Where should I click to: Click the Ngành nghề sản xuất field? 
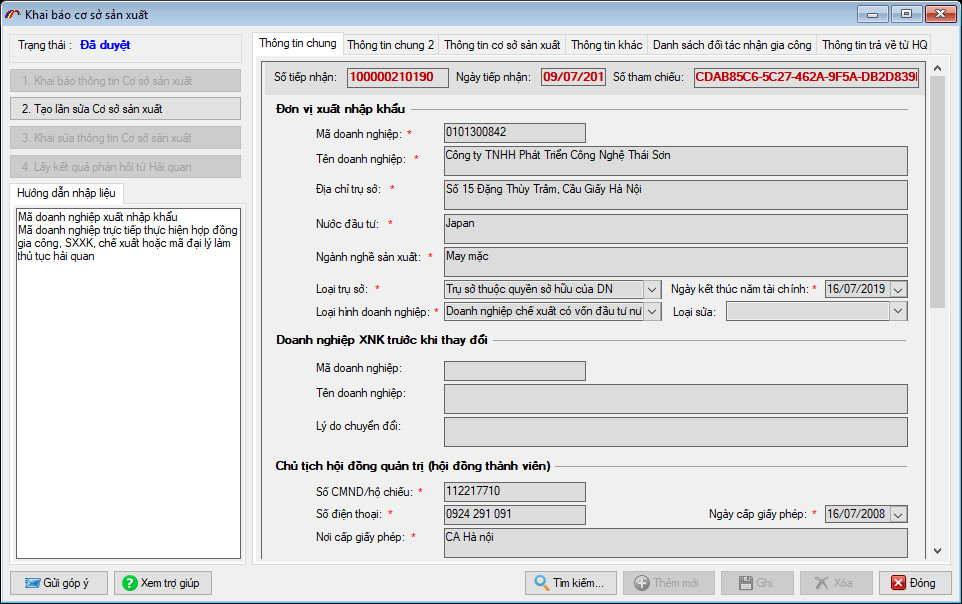pos(675,261)
